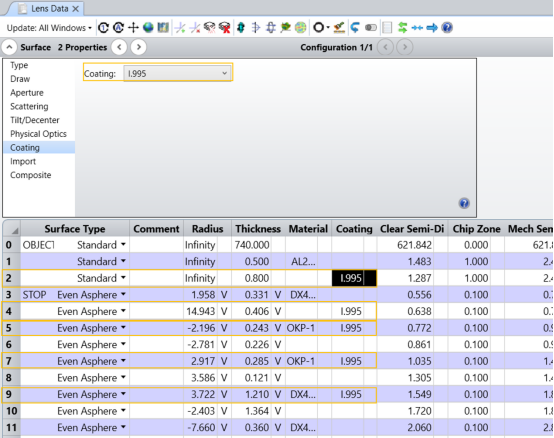The height and width of the screenshot is (438, 554).
Task: Click the circled A refresh icon
Action: [x=118, y=28]
